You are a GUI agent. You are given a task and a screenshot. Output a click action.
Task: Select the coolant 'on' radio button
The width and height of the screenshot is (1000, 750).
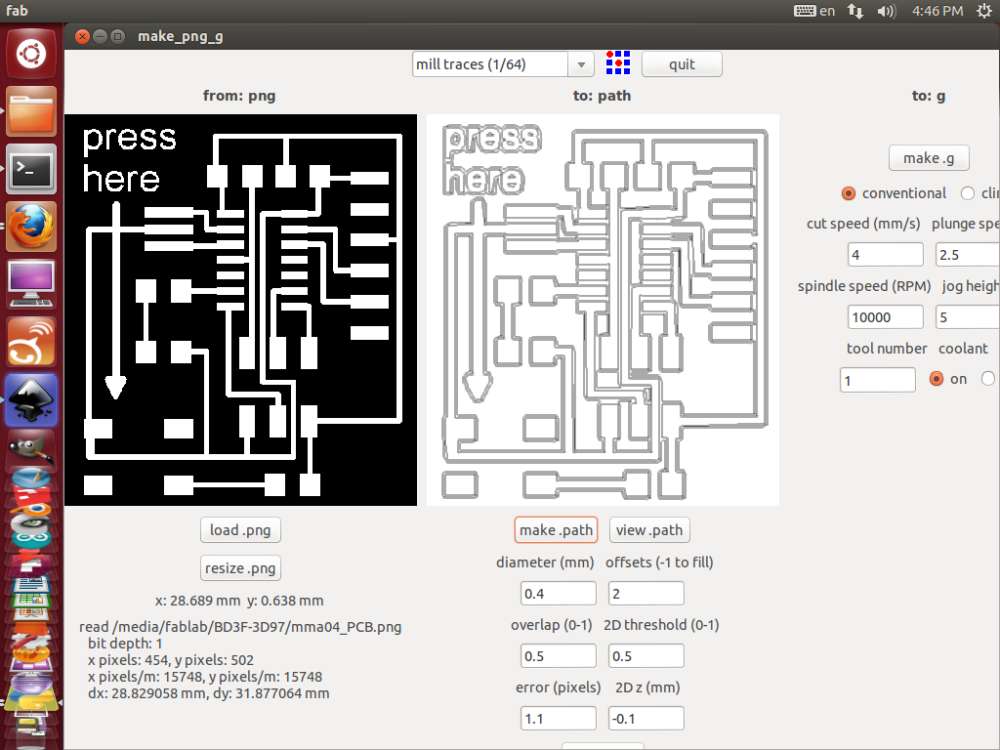pyautogui.click(x=936, y=379)
